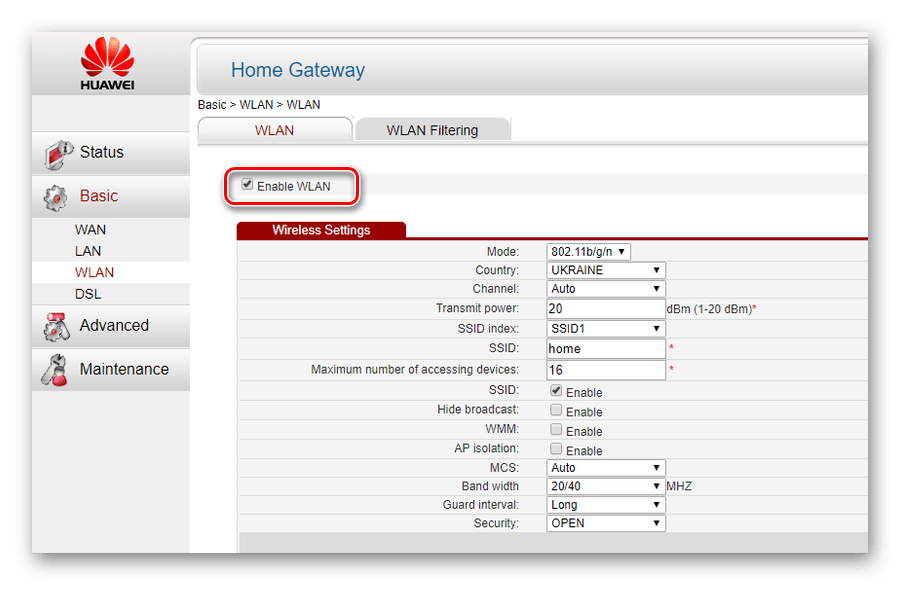
Task: Enable the WMM checkbox
Action: coord(556,429)
